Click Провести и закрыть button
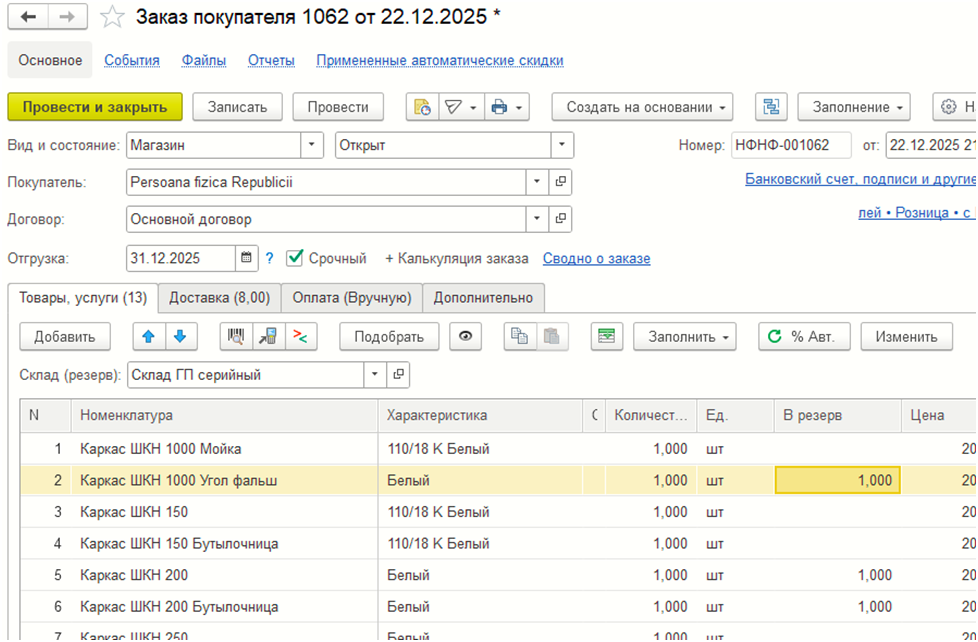 click(95, 107)
